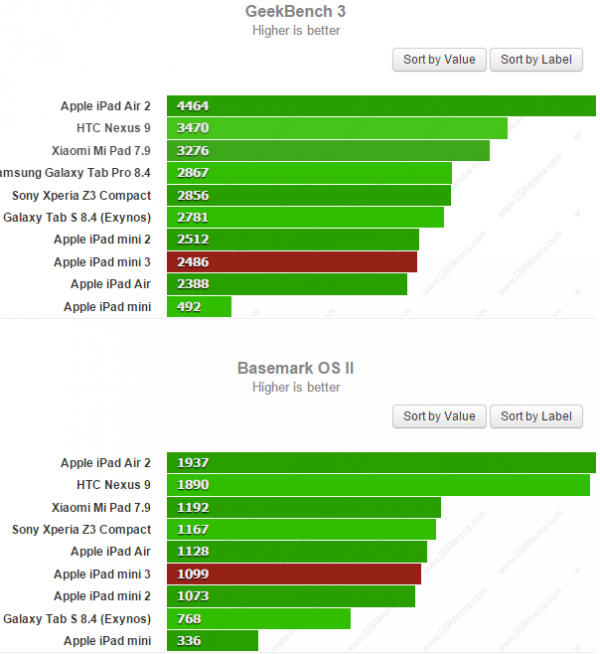The height and width of the screenshot is (654, 600).
Task: Select the Xiaomi Mi Pad 7.9 bar showing 3276
Action: (328, 151)
